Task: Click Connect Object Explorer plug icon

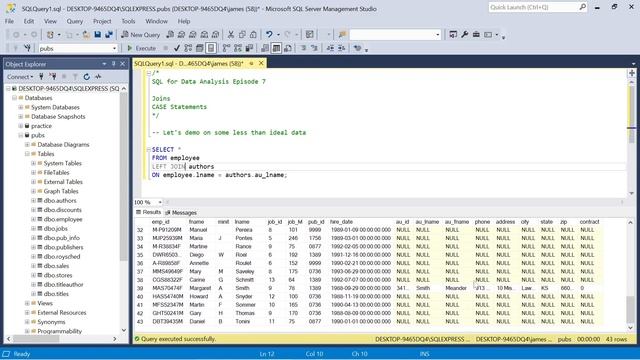Action: (41, 76)
